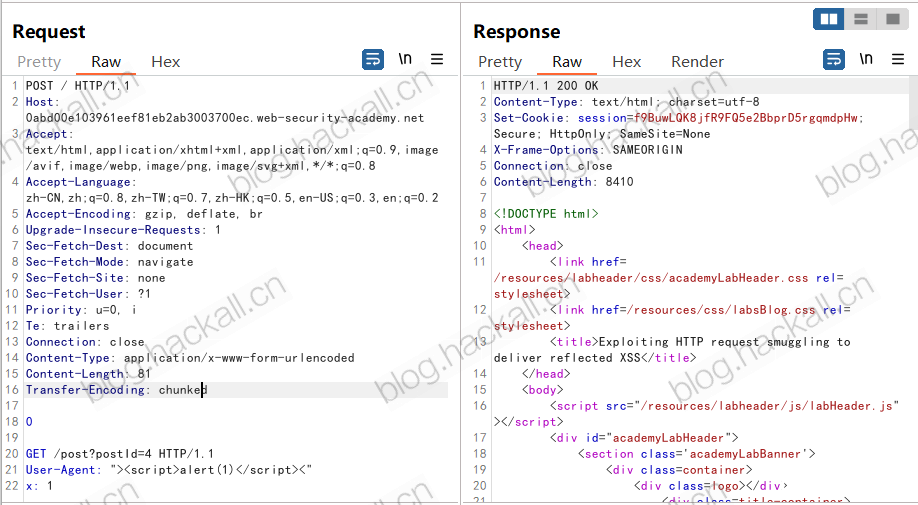This screenshot has height=505, width=918.
Task: Click 'Upgrade-Insecure-Requests: 1' line
Action: (123, 230)
